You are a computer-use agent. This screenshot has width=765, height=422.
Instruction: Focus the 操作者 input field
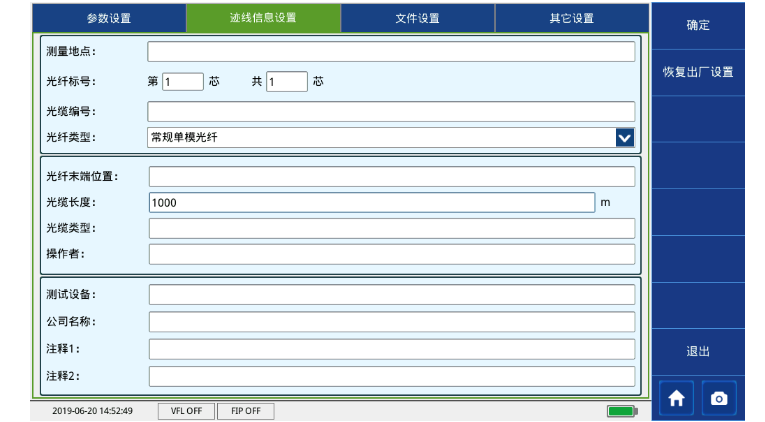[392, 254]
